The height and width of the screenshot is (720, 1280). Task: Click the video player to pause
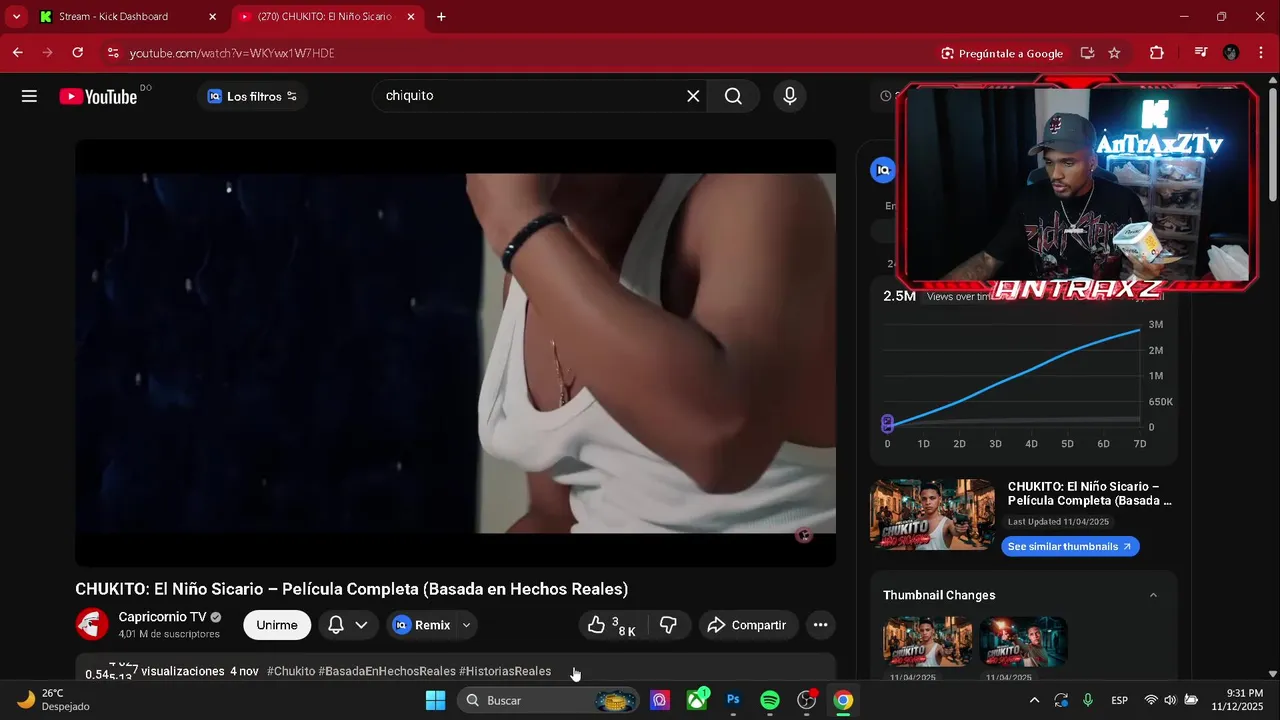(x=455, y=353)
